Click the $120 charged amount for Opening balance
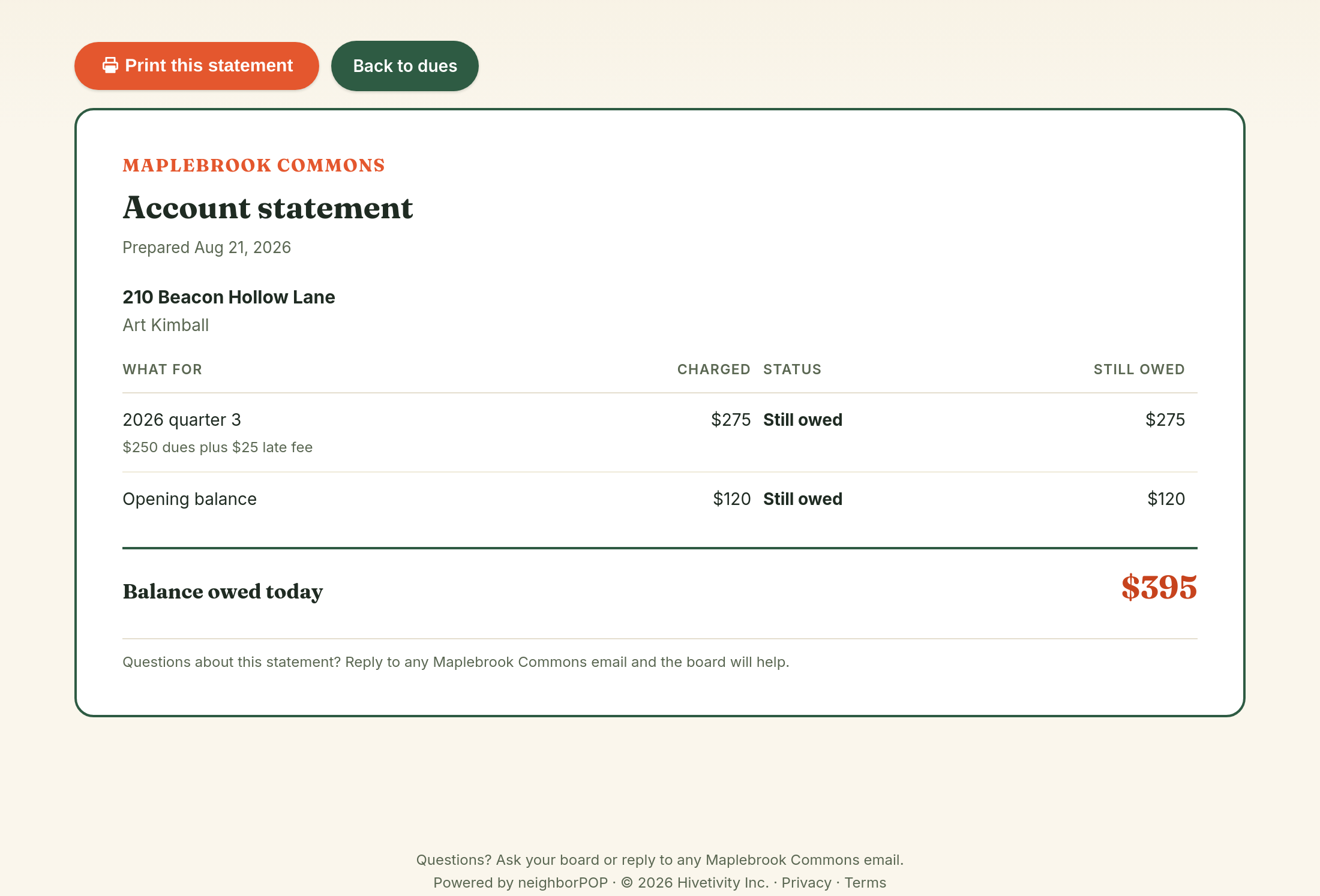Screen dimensions: 1320x896 coord(732,499)
